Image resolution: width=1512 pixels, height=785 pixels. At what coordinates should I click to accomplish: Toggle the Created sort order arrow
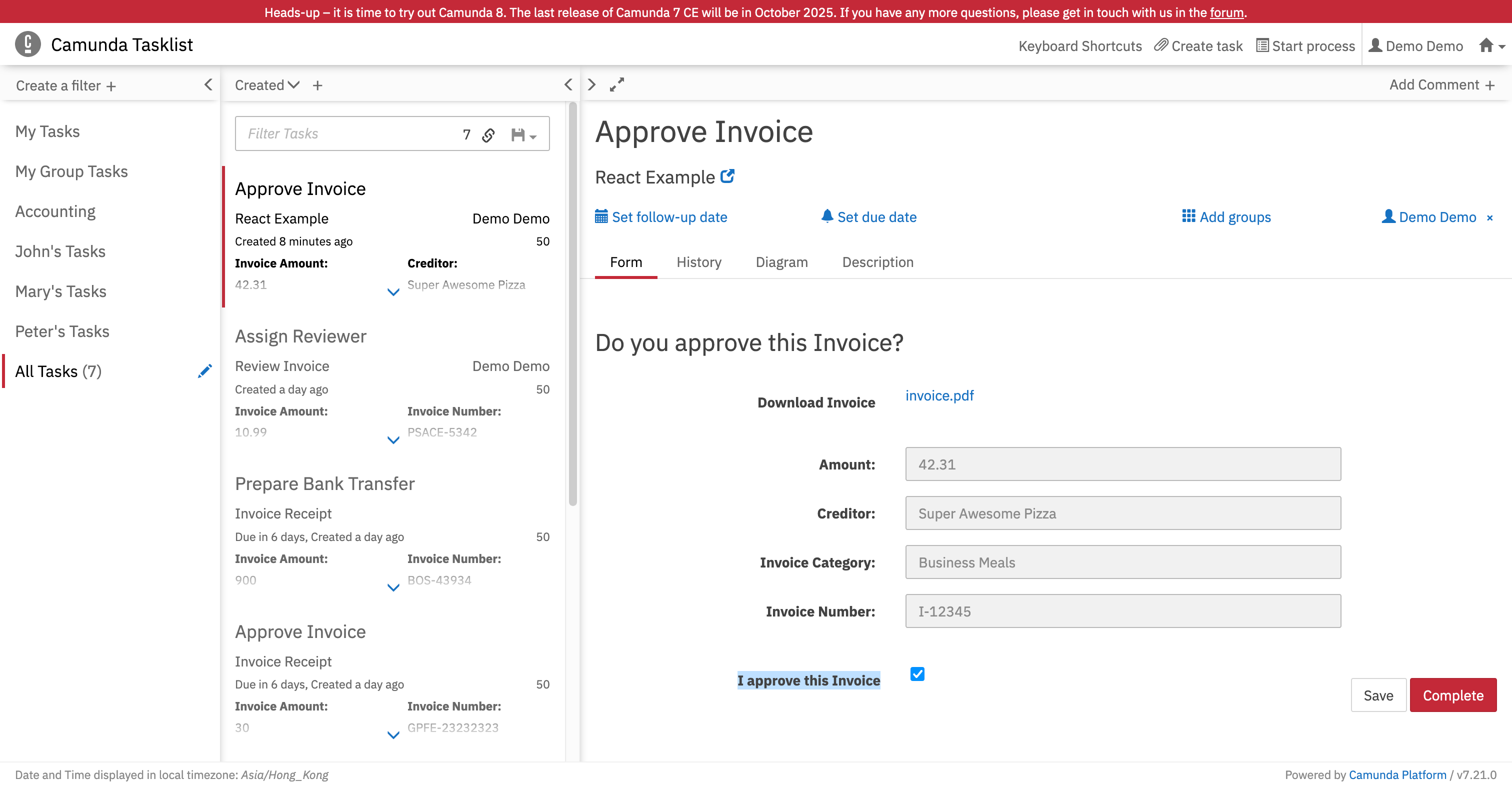(294, 85)
